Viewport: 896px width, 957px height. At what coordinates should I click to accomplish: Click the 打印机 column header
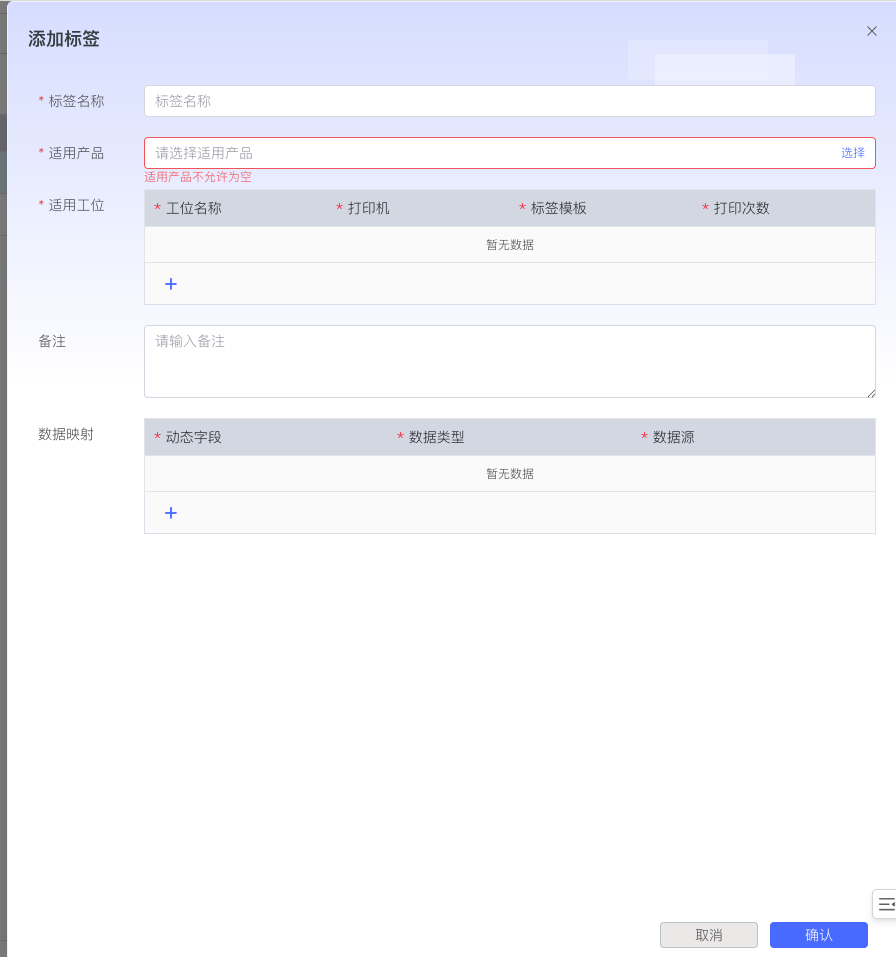tap(368, 208)
